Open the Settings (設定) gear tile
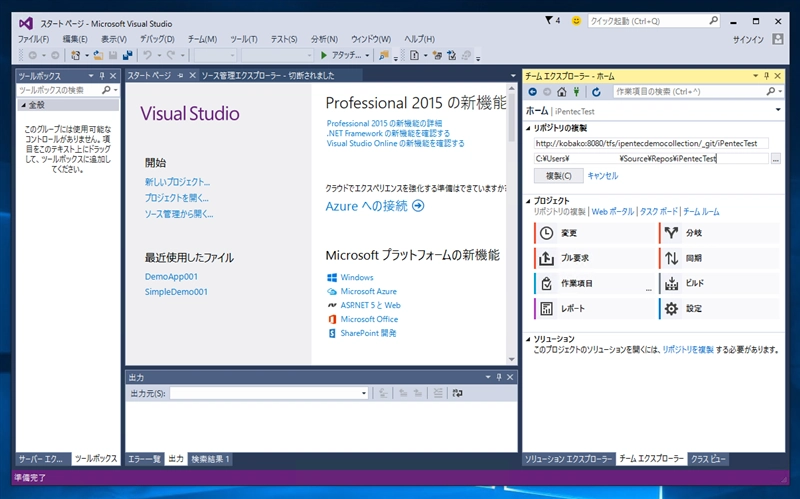 pyautogui.click(x=719, y=309)
